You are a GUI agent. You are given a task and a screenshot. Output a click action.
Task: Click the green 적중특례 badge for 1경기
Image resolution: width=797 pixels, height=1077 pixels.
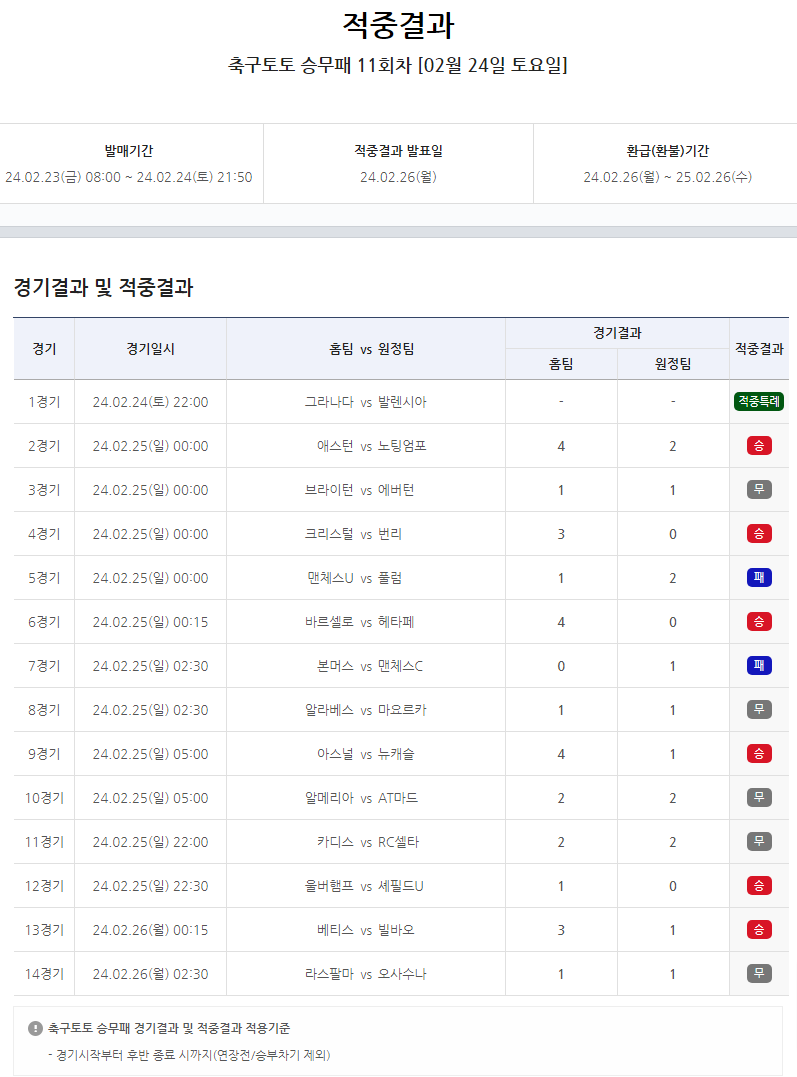click(x=759, y=402)
